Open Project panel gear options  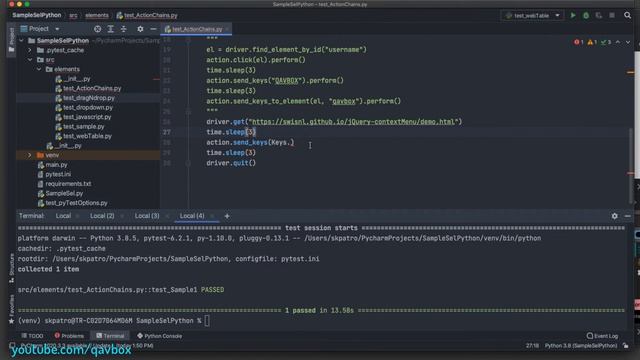pos(140,29)
